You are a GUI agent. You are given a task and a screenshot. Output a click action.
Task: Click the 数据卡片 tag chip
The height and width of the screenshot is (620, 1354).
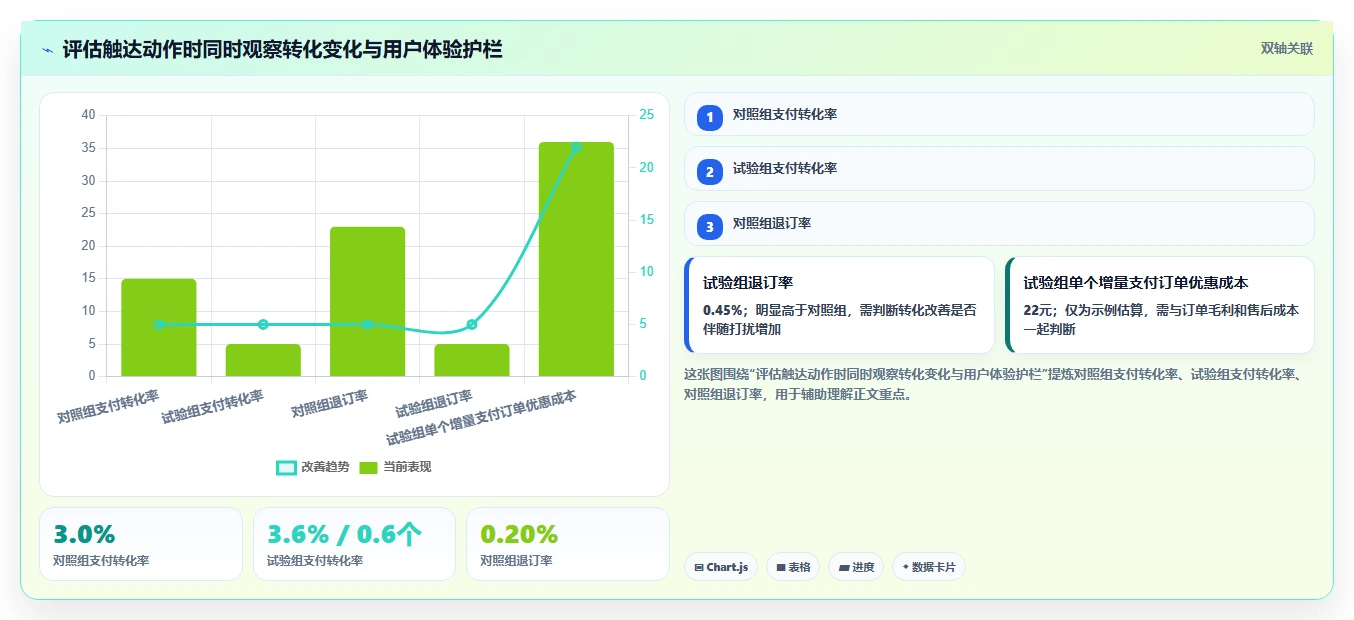(x=929, y=567)
